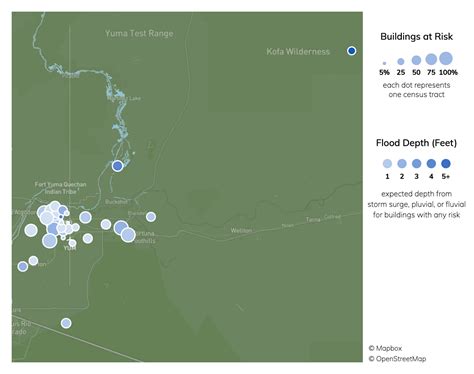
Task: Select the Flood Depth 5+ feet swatch
Action: (446, 164)
